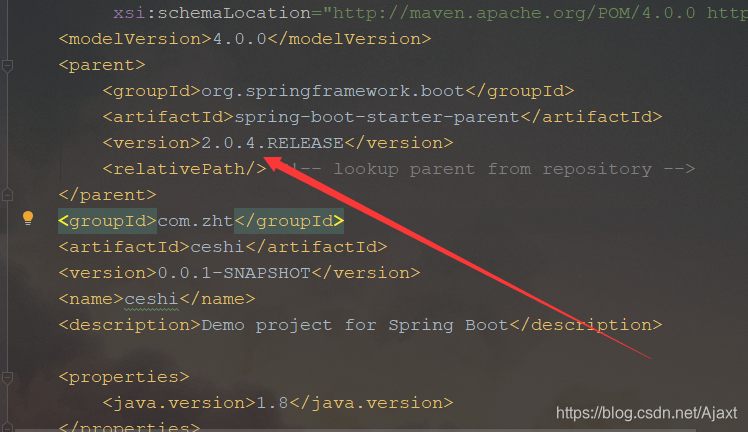
Task: Click the relativePath tag
Action: tap(185, 169)
